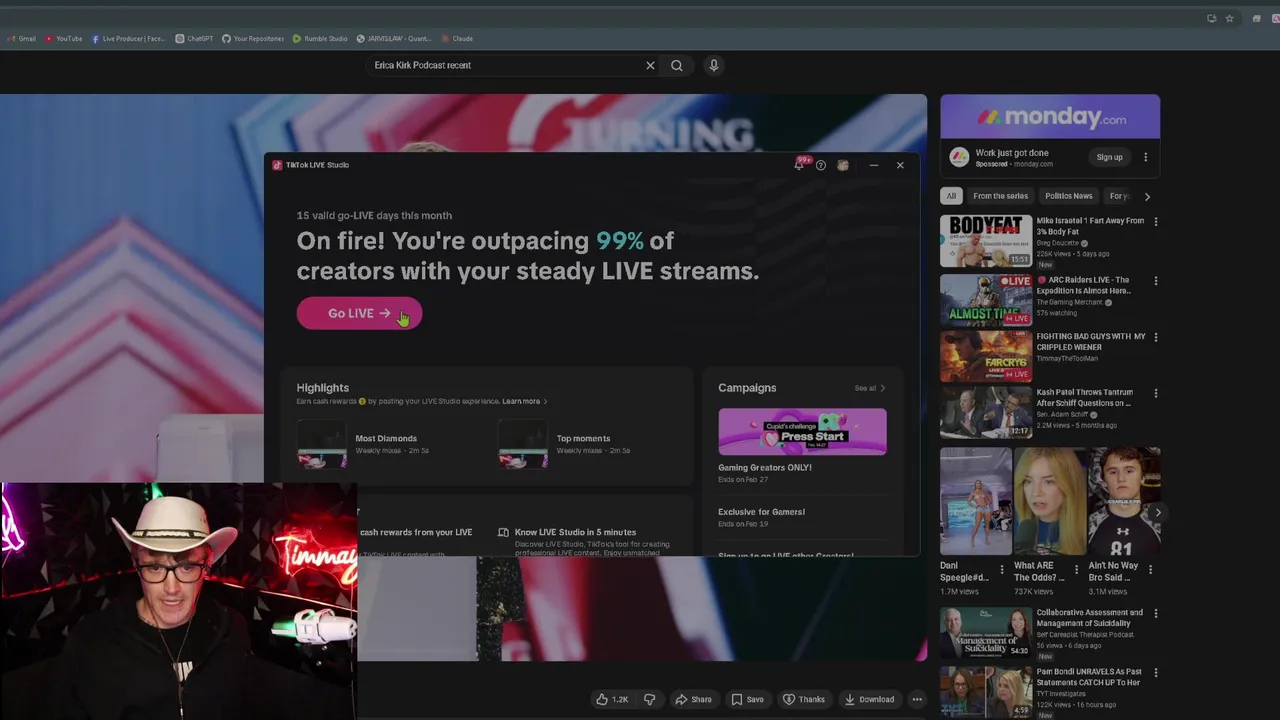The width and height of the screenshot is (1280, 720).
Task: Open Rumble Studio bookmark
Action: [320, 39]
